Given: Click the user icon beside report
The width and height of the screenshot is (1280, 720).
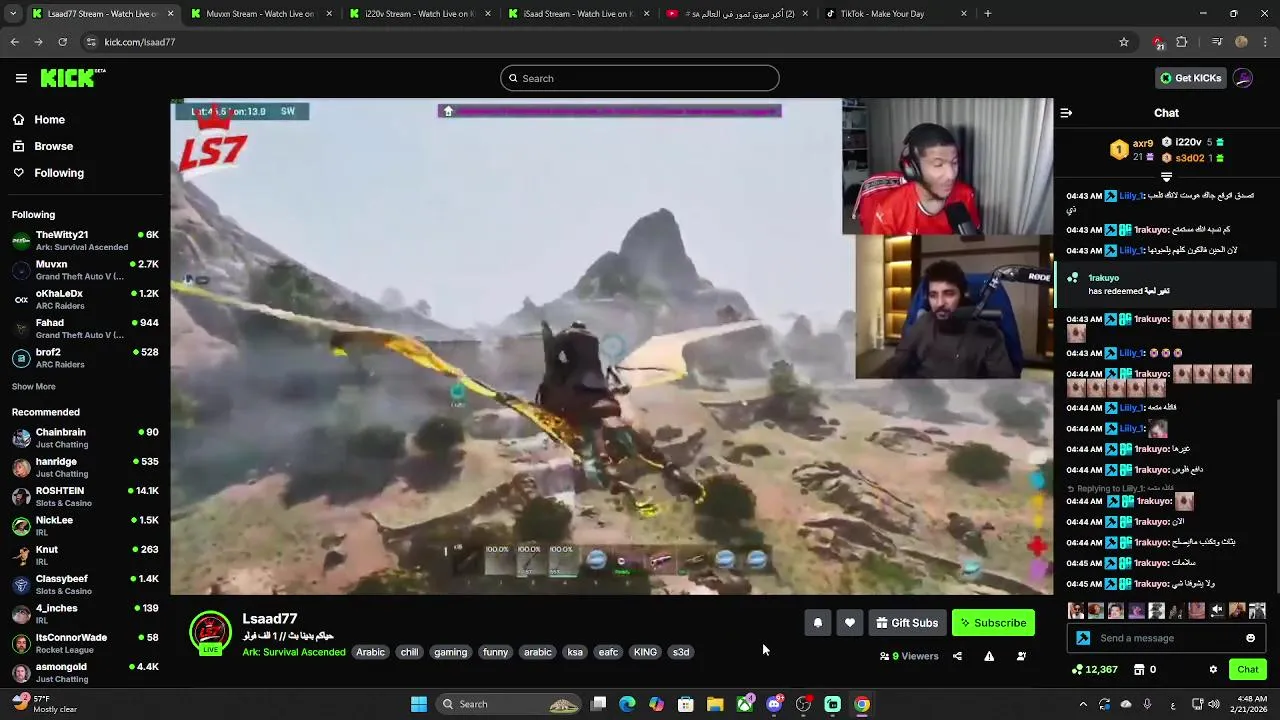Looking at the screenshot, I should (1021, 656).
